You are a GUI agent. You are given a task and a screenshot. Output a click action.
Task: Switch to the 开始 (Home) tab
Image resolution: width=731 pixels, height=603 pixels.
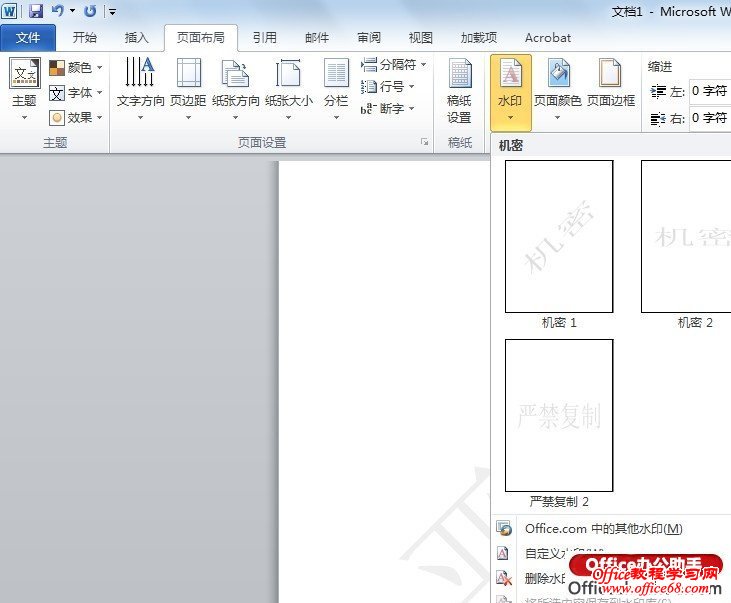pyautogui.click(x=84, y=38)
